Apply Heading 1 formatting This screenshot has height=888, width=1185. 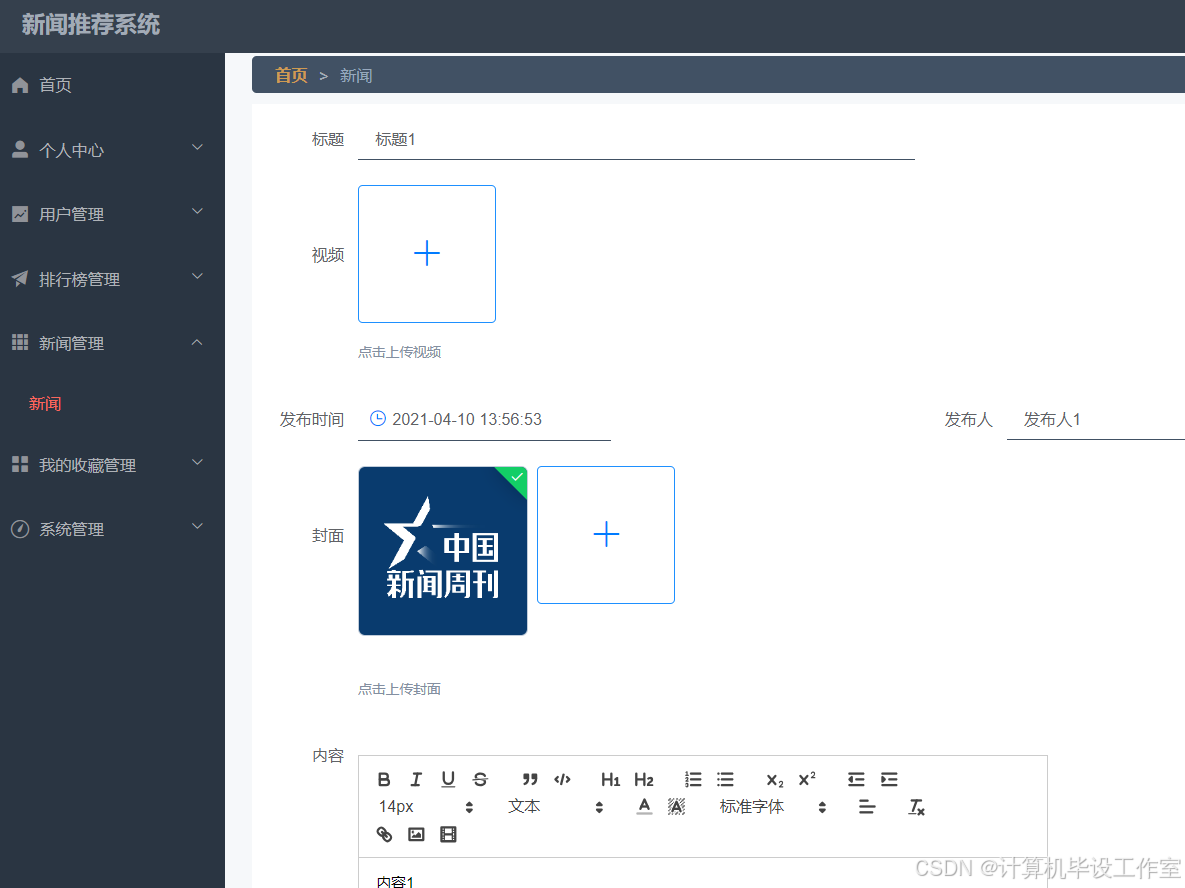tap(610, 779)
